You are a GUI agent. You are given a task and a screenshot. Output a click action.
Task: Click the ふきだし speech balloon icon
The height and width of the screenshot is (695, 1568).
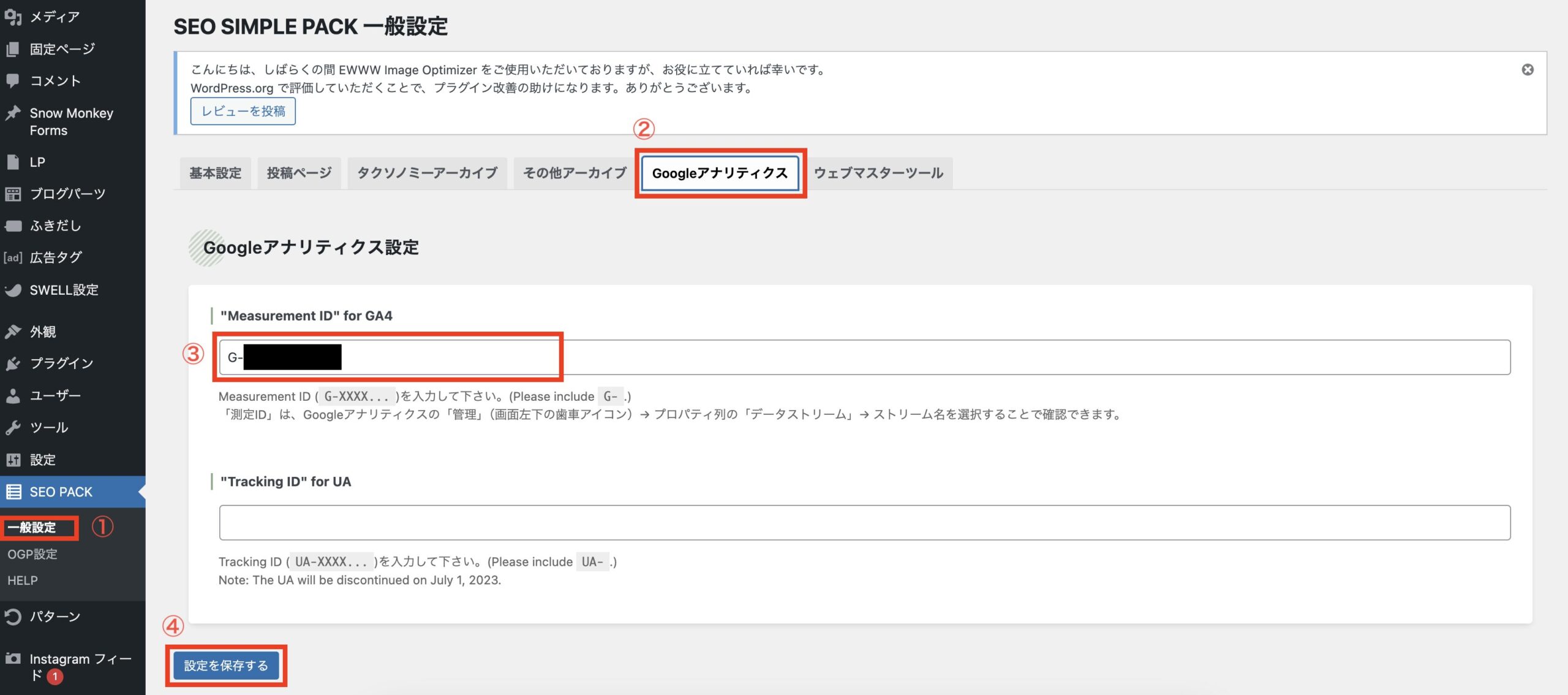coord(13,226)
